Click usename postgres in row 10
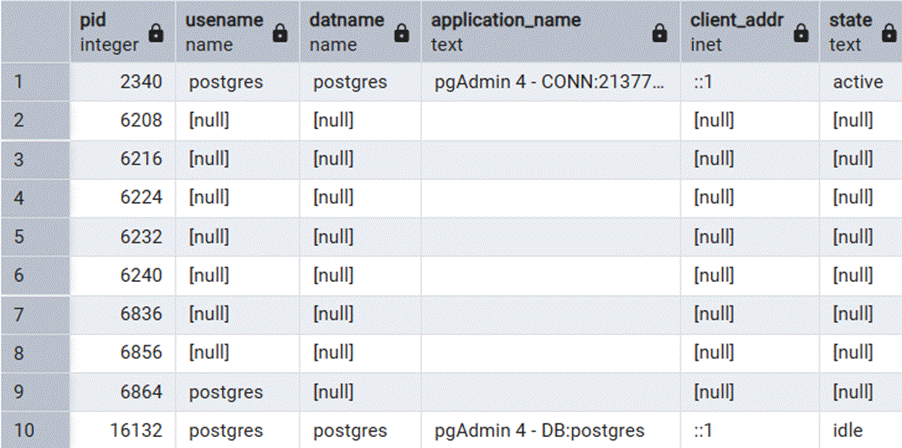 (x=238, y=430)
